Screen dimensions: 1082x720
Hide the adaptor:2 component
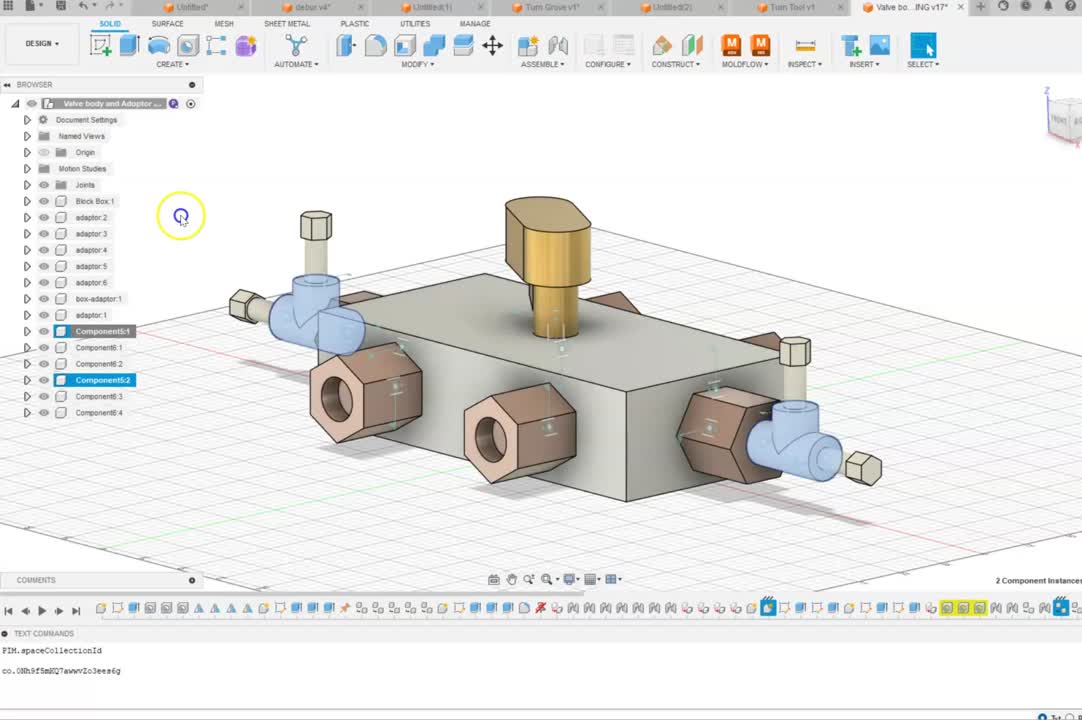coord(44,217)
